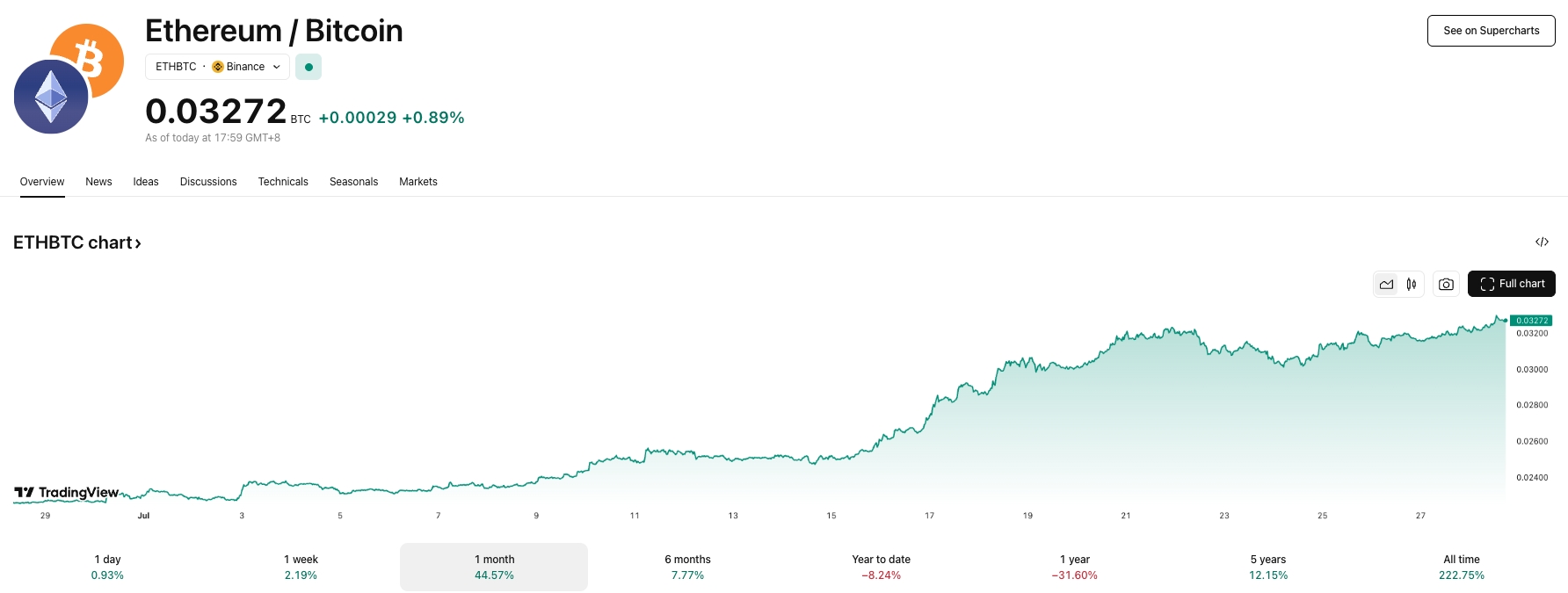Image resolution: width=1568 pixels, height=593 pixels.
Task: Open the ETHBTC Binance exchange dropdown
Action: (x=217, y=67)
